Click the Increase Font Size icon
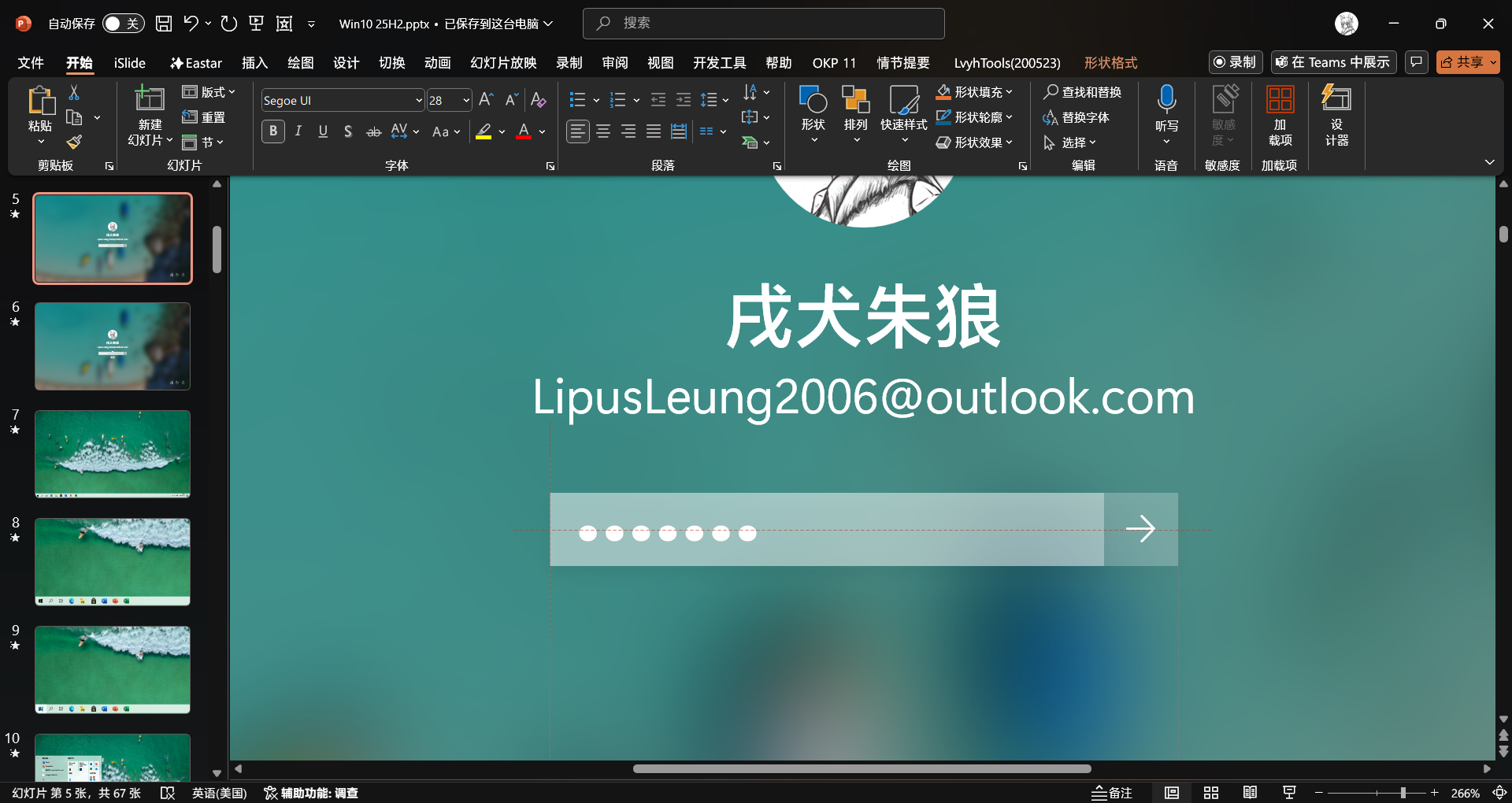The height and width of the screenshot is (803, 1512). 486,100
